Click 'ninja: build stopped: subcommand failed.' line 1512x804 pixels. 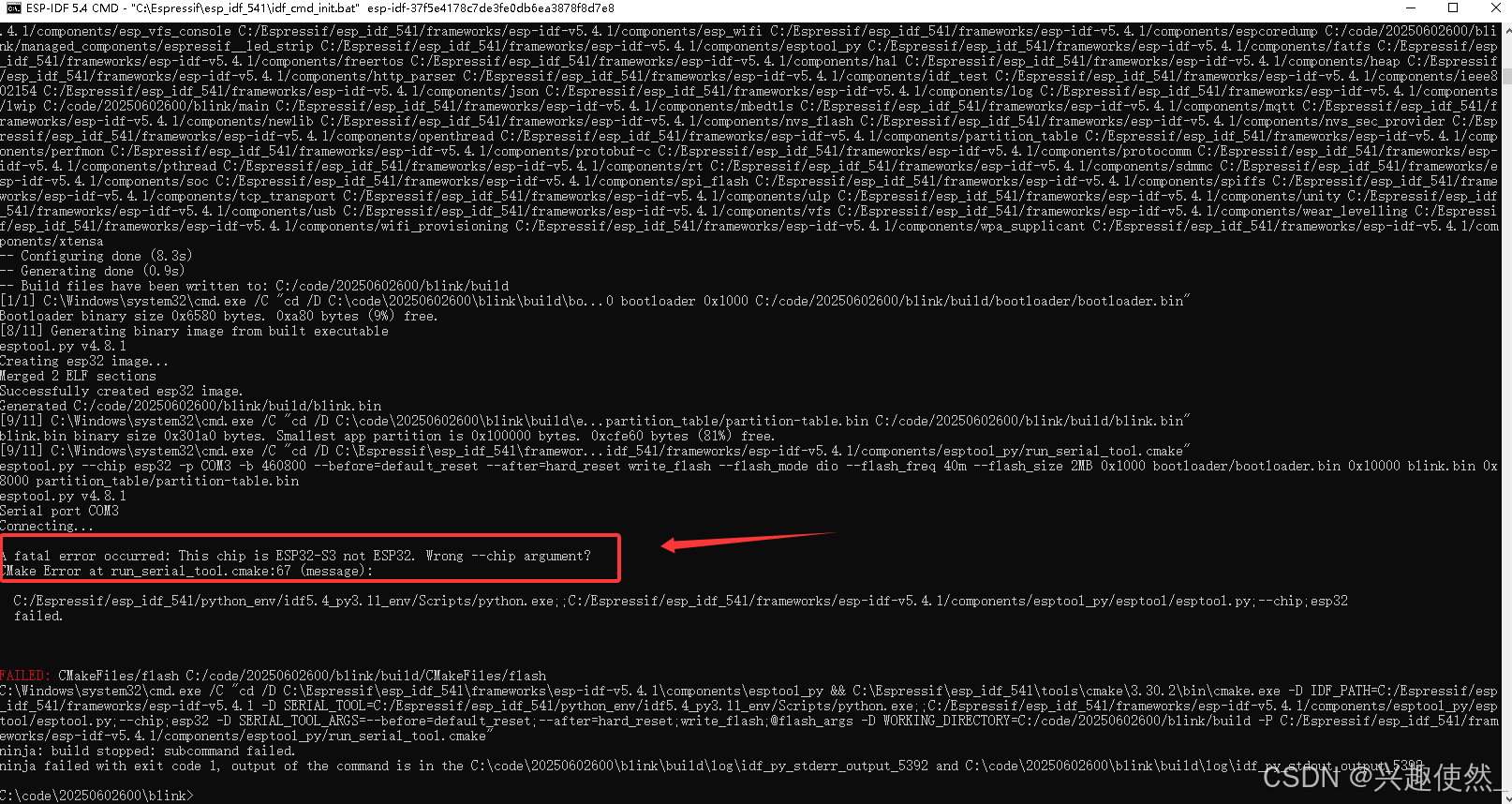coord(148,751)
